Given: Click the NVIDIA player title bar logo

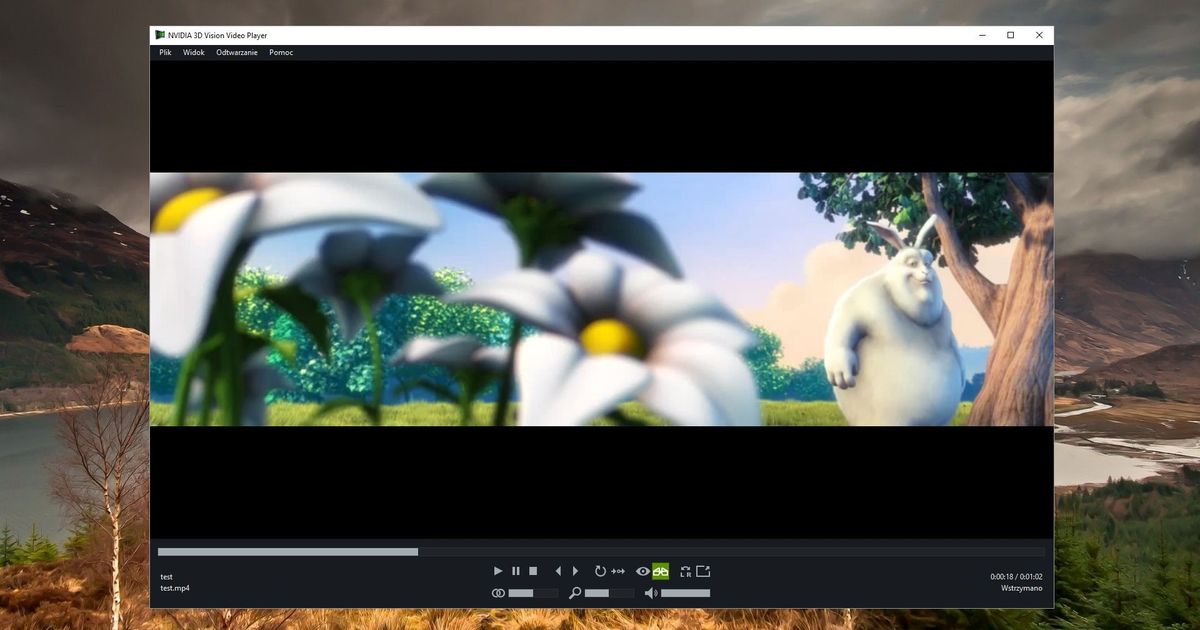Looking at the screenshot, I should 159,35.
